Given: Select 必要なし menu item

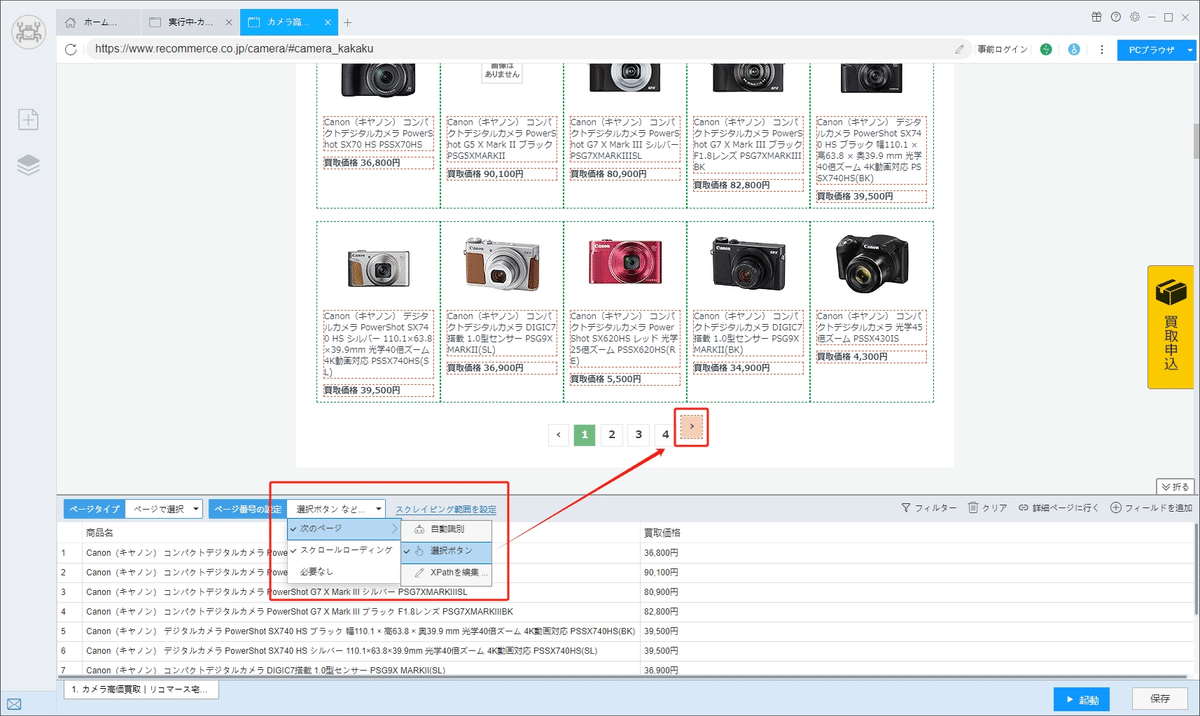Looking at the screenshot, I should click(x=342, y=572).
